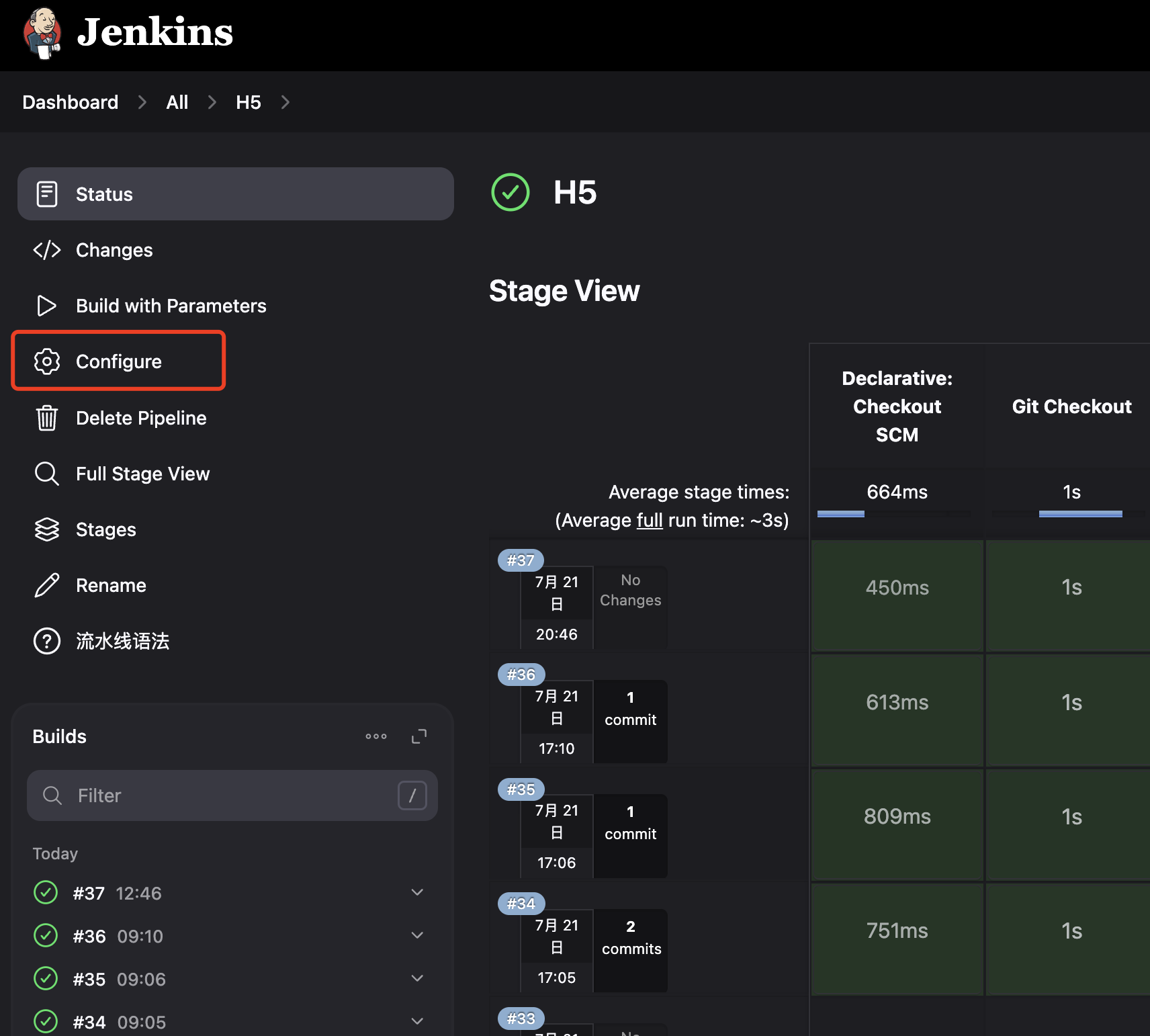
Task: Select the Status sidebar item
Action: 104,194
